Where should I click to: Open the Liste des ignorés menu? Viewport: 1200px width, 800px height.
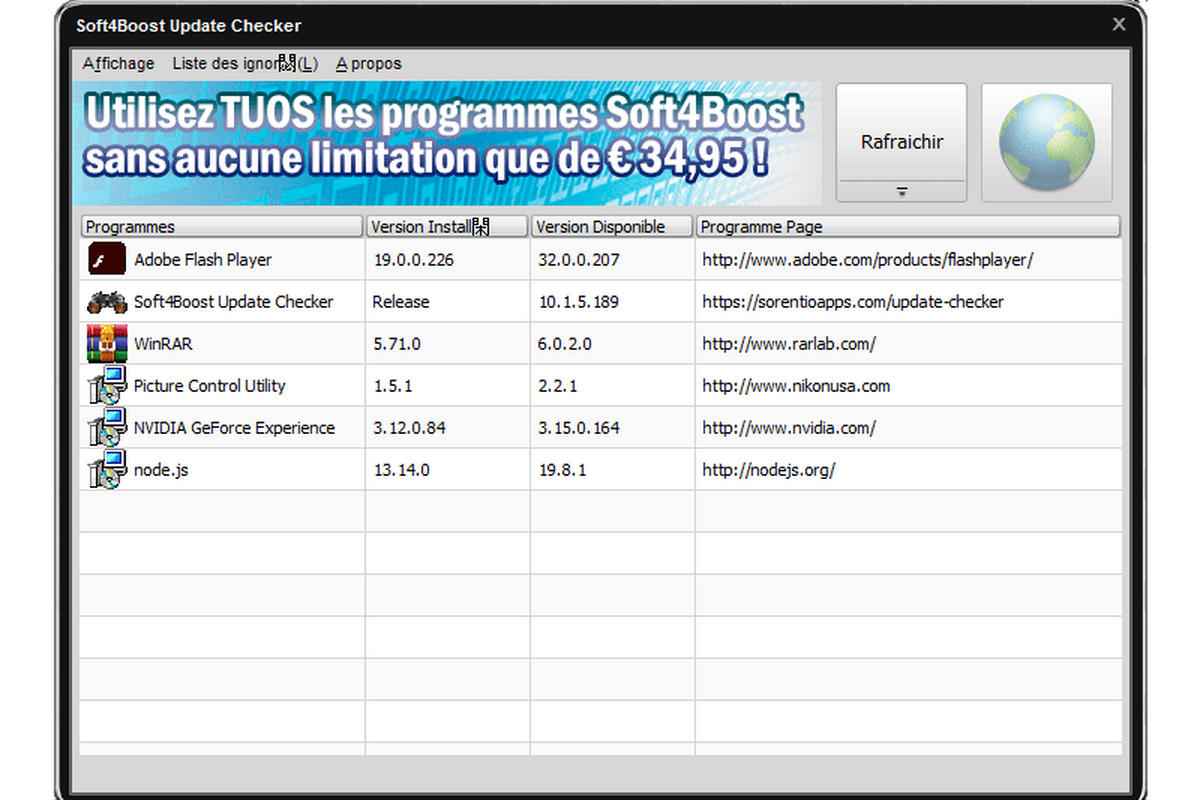click(245, 63)
